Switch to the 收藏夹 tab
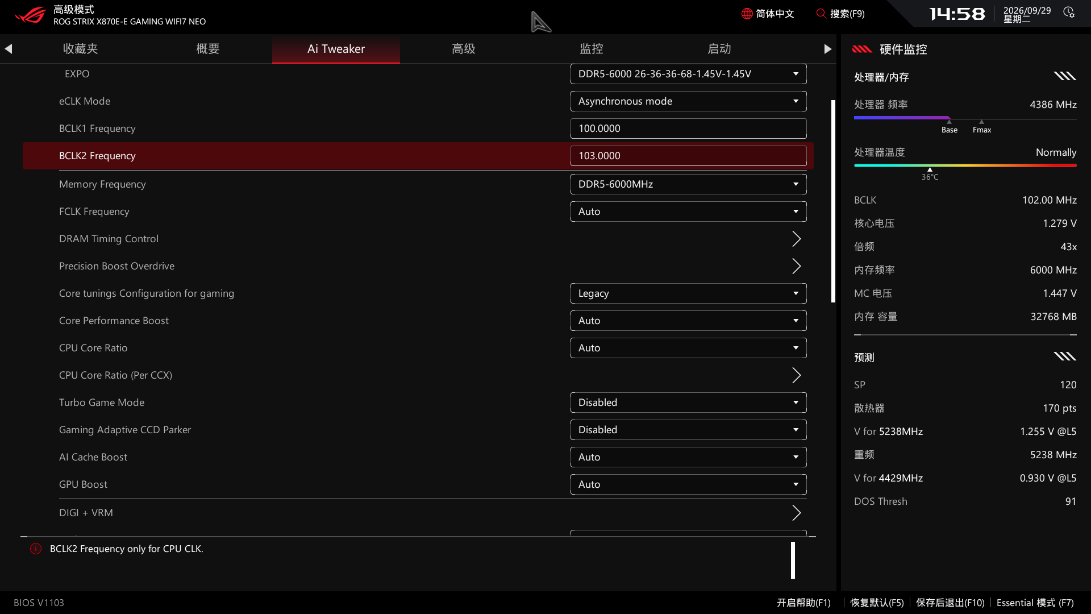This screenshot has width=1091, height=614. [x=81, y=49]
